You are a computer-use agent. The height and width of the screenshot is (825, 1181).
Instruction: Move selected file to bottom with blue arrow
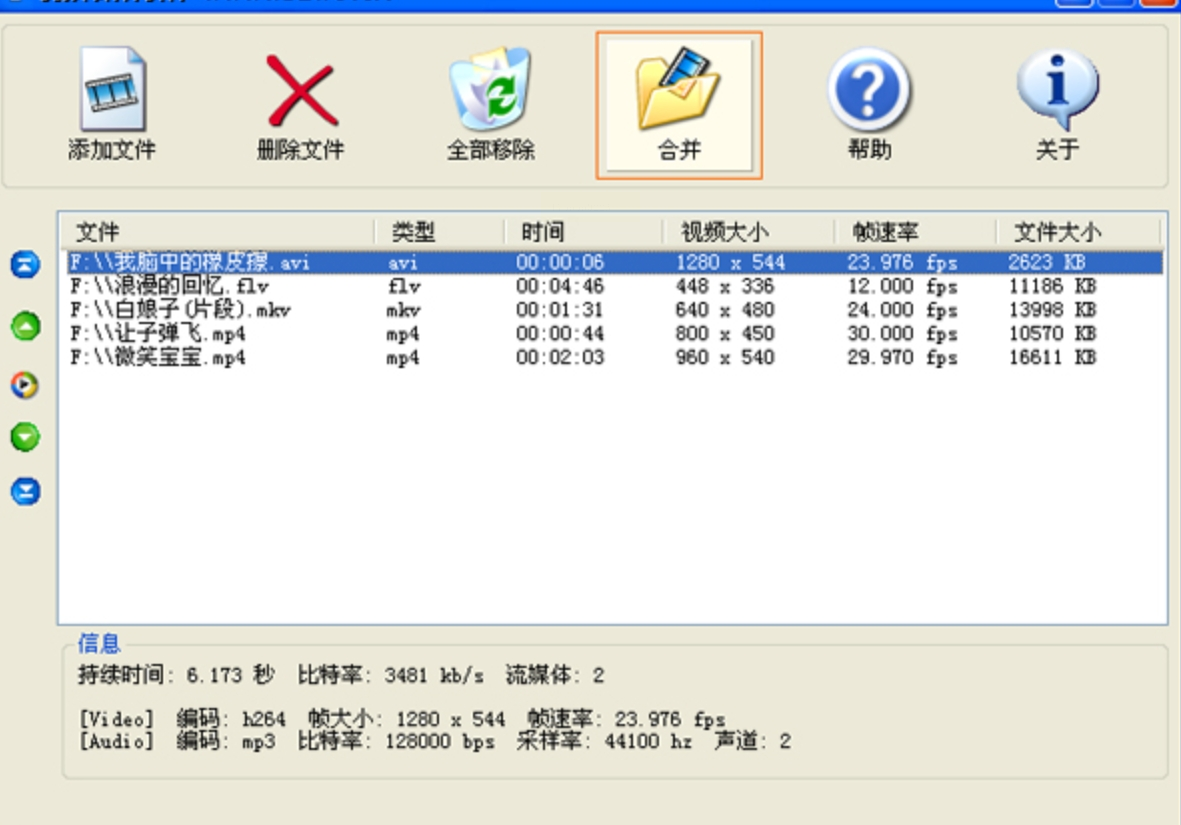coord(26,491)
